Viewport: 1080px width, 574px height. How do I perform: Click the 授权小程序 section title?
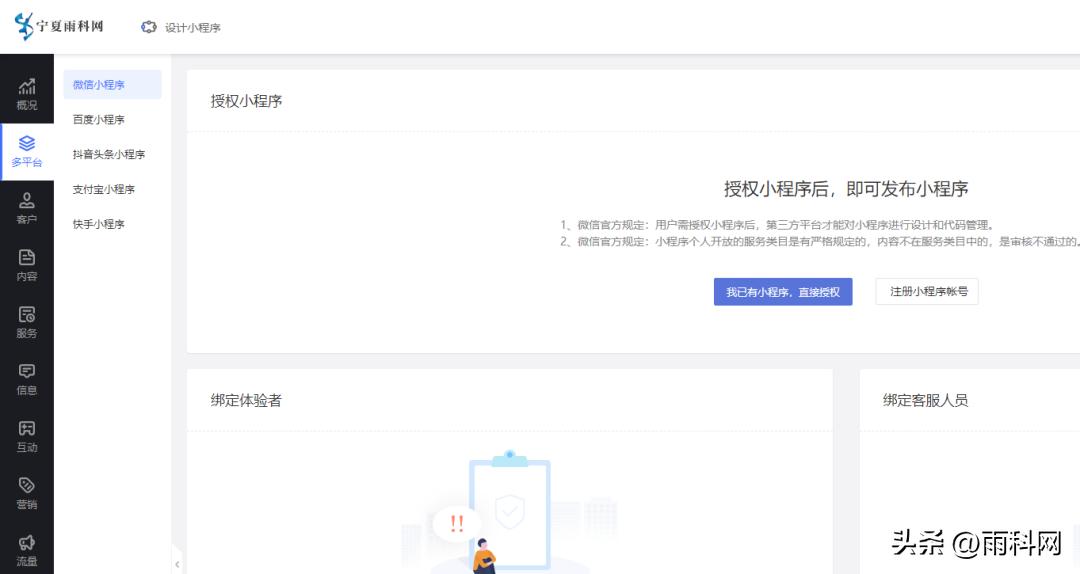coord(247,101)
